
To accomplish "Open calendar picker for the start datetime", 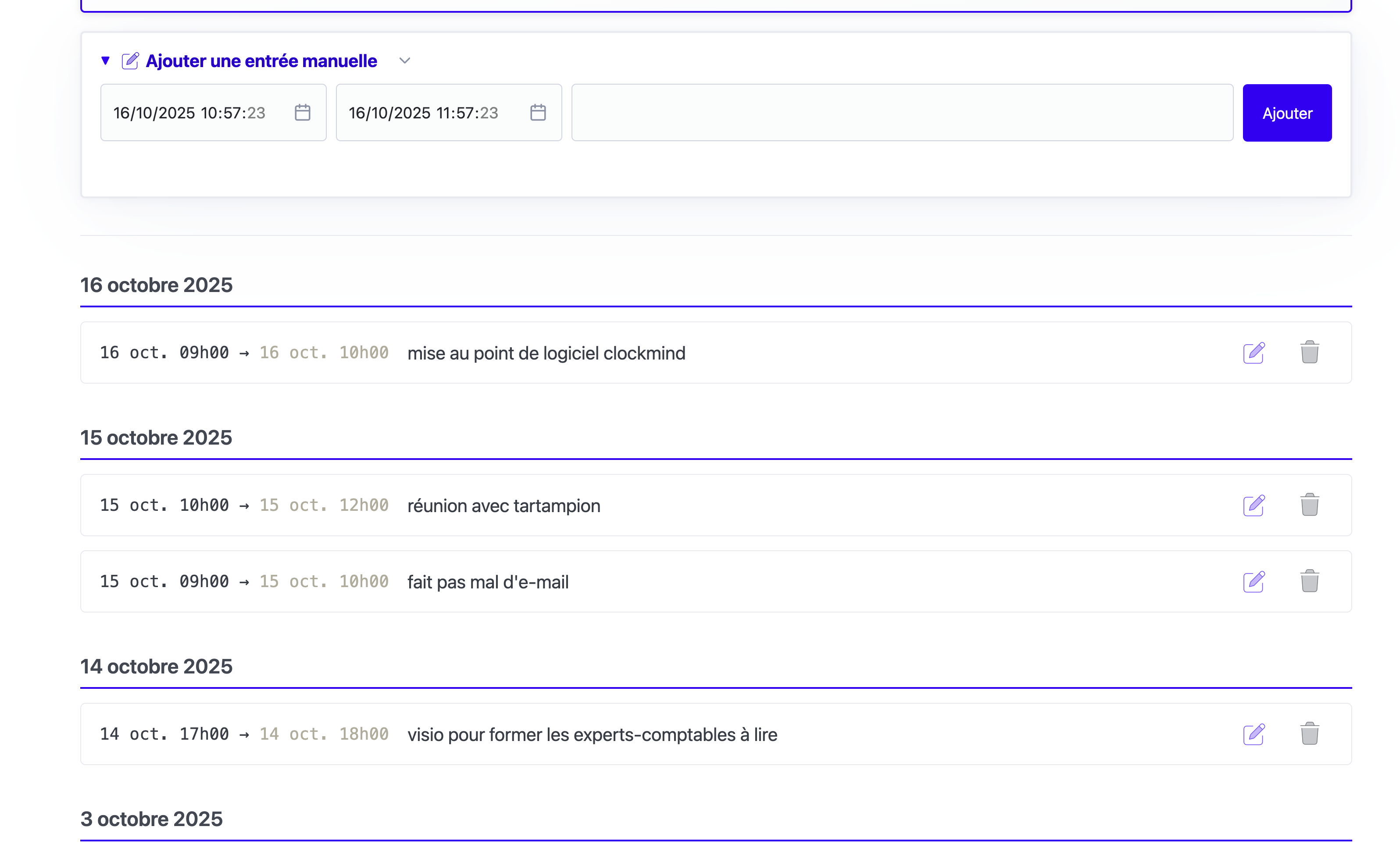I will (302, 113).
